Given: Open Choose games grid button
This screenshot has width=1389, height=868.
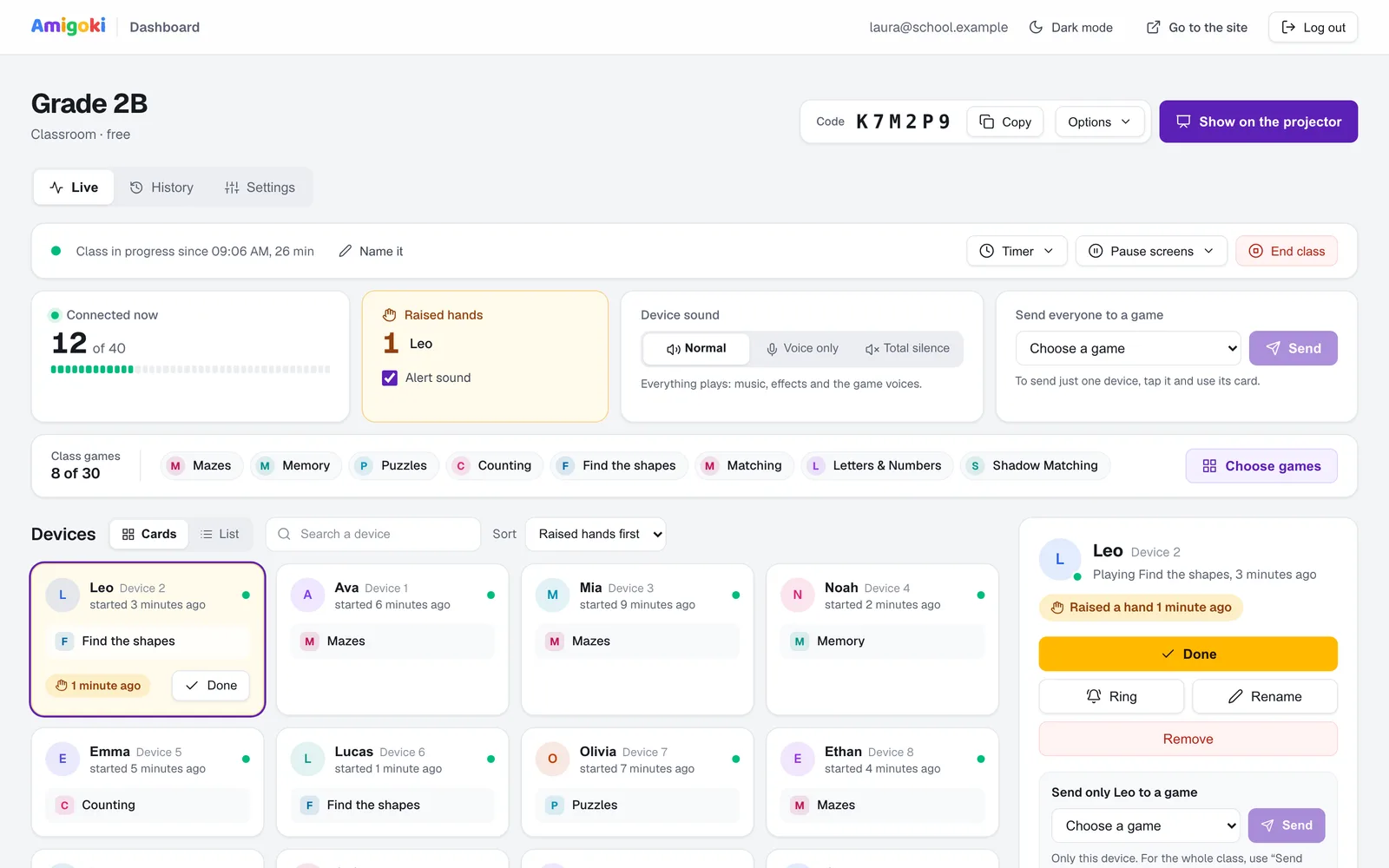Looking at the screenshot, I should pos(1261,466).
